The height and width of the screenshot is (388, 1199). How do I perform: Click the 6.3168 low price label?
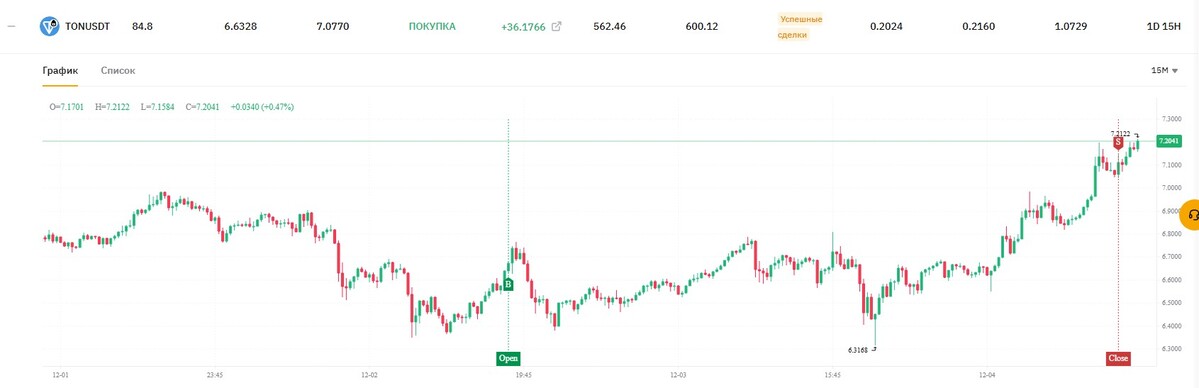[x=858, y=350]
